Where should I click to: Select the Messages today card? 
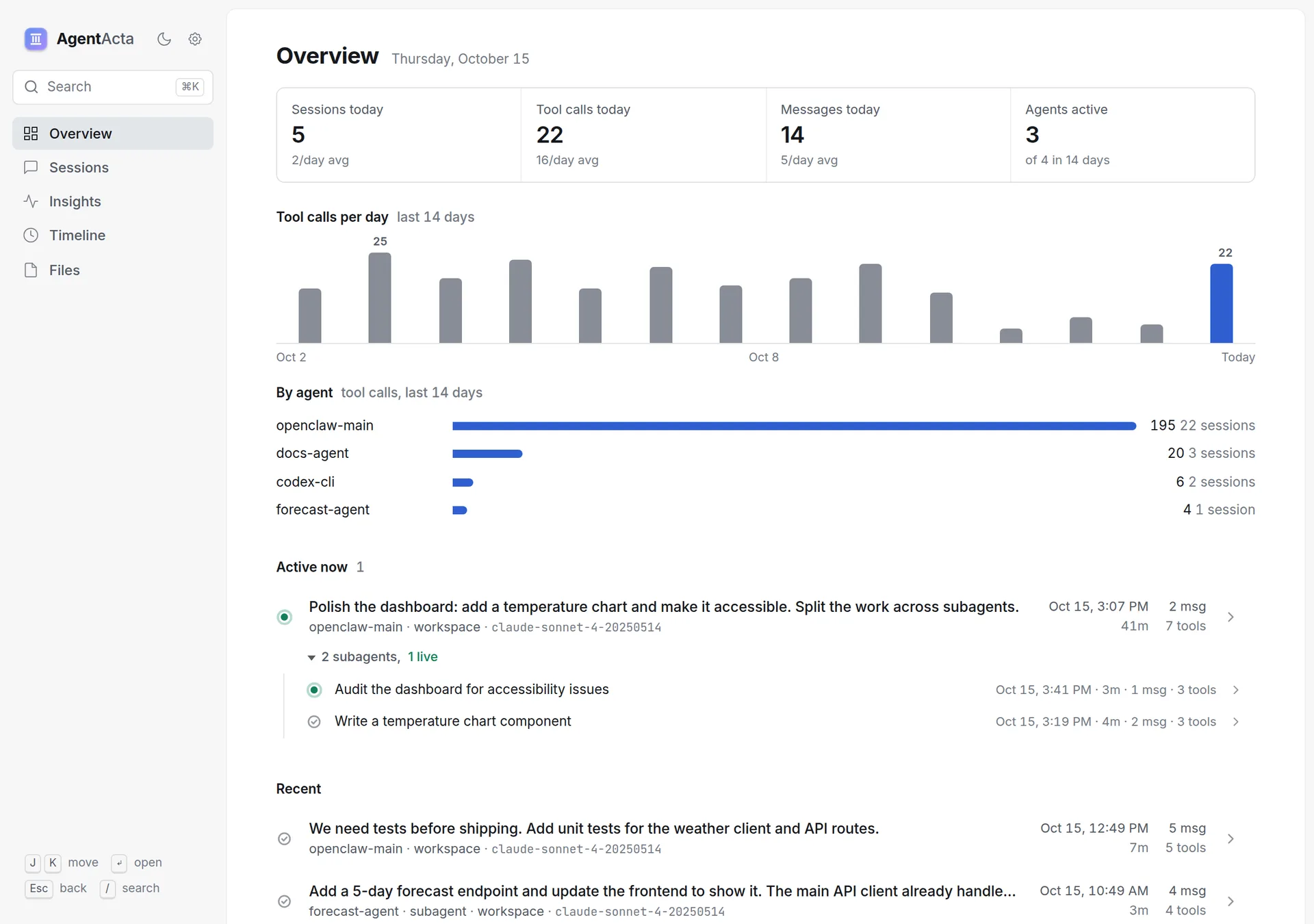(888, 135)
